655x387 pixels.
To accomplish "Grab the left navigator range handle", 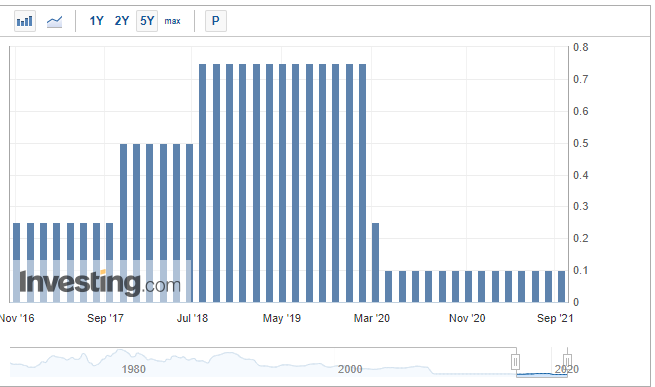I will pyautogui.click(x=515, y=362).
